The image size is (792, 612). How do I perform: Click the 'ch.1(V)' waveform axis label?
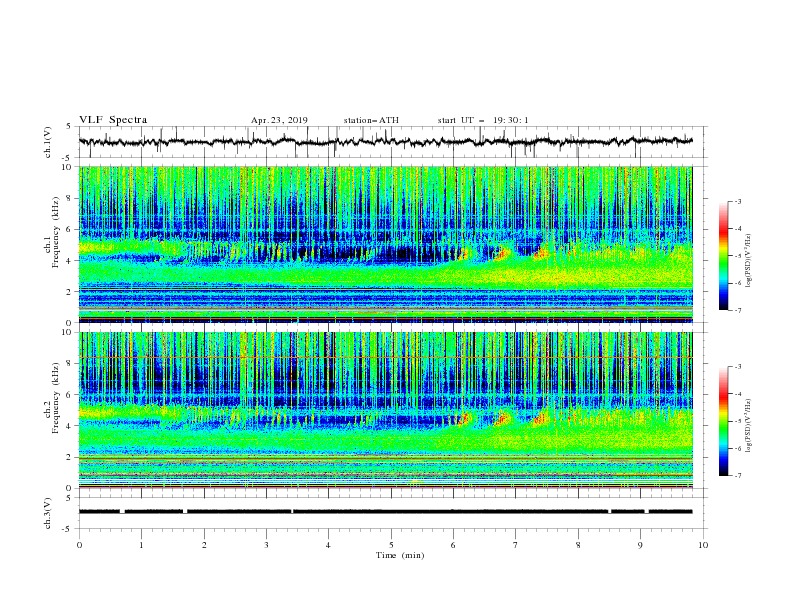coord(48,142)
